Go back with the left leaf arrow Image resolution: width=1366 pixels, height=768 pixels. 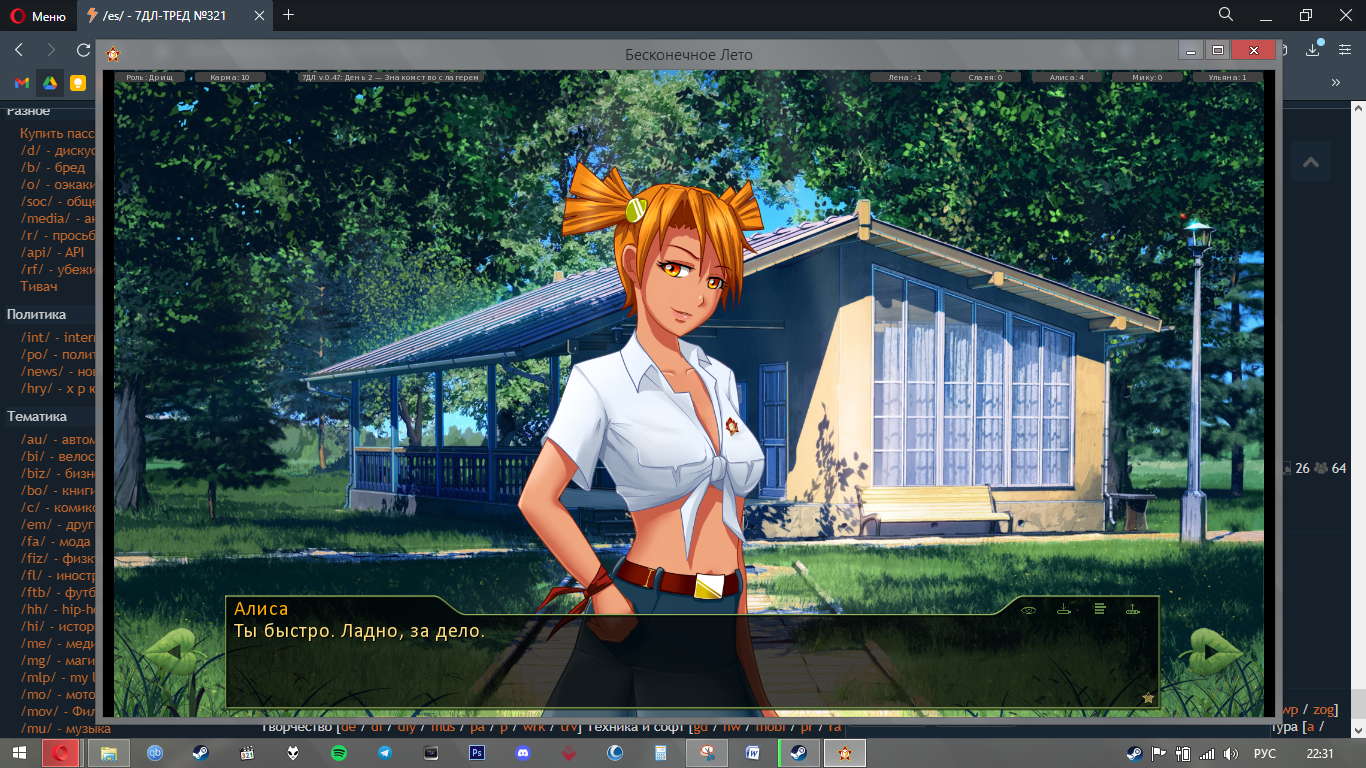click(x=172, y=652)
